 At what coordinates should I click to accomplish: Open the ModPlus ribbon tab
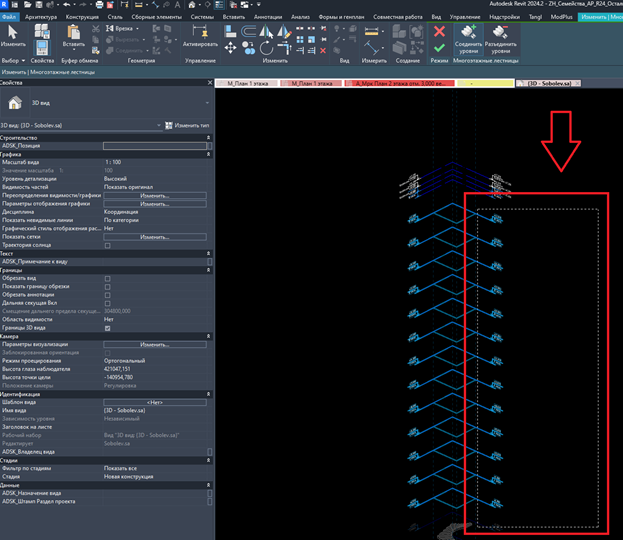coord(561,17)
